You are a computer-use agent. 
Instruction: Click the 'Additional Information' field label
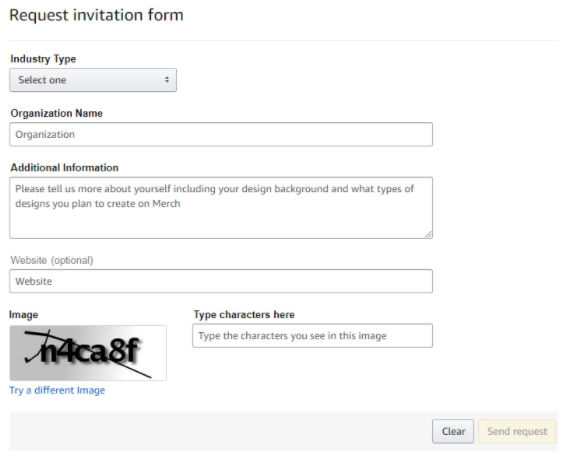[64, 168]
